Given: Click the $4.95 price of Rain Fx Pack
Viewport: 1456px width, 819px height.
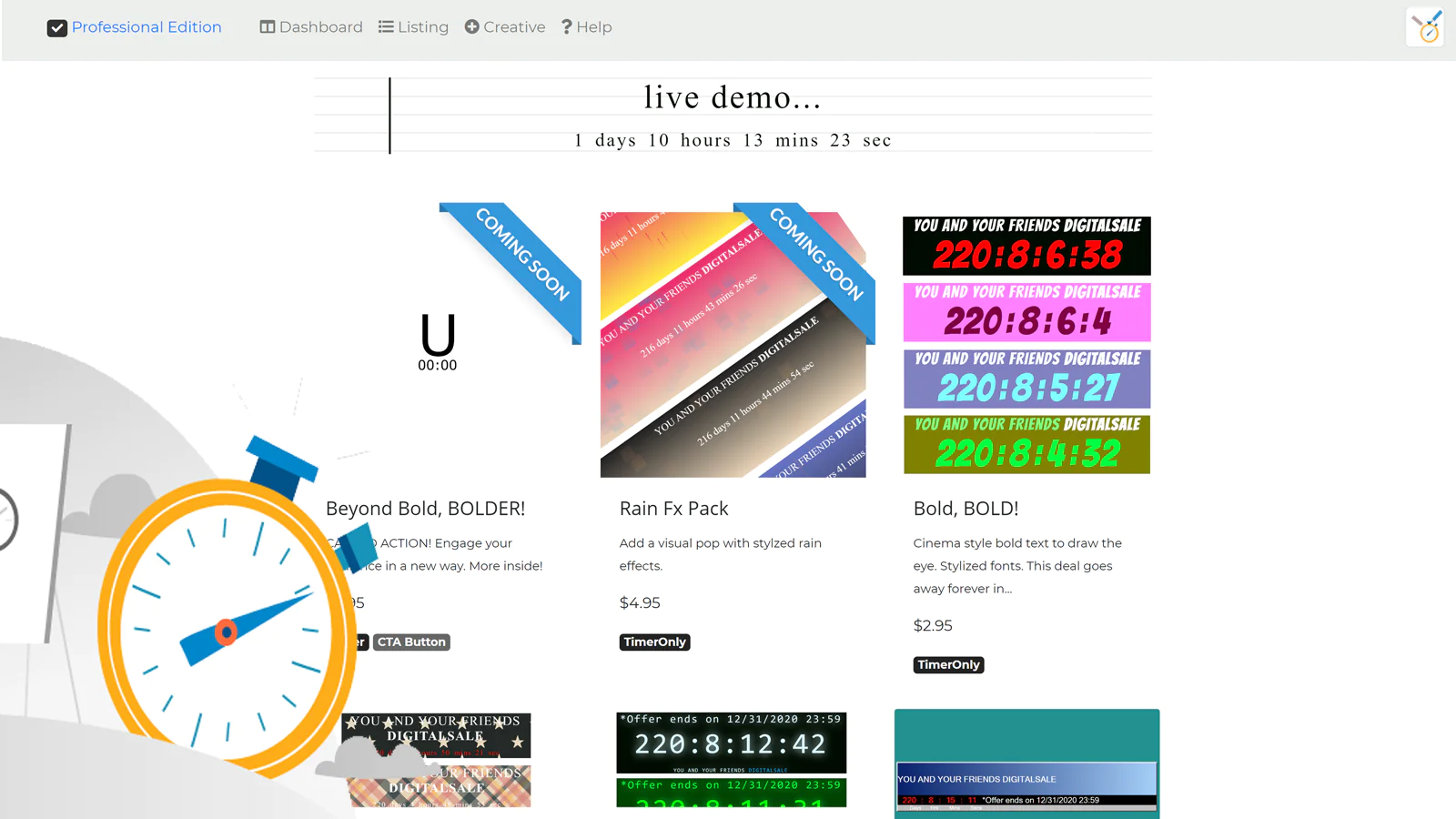Looking at the screenshot, I should coord(640,602).
